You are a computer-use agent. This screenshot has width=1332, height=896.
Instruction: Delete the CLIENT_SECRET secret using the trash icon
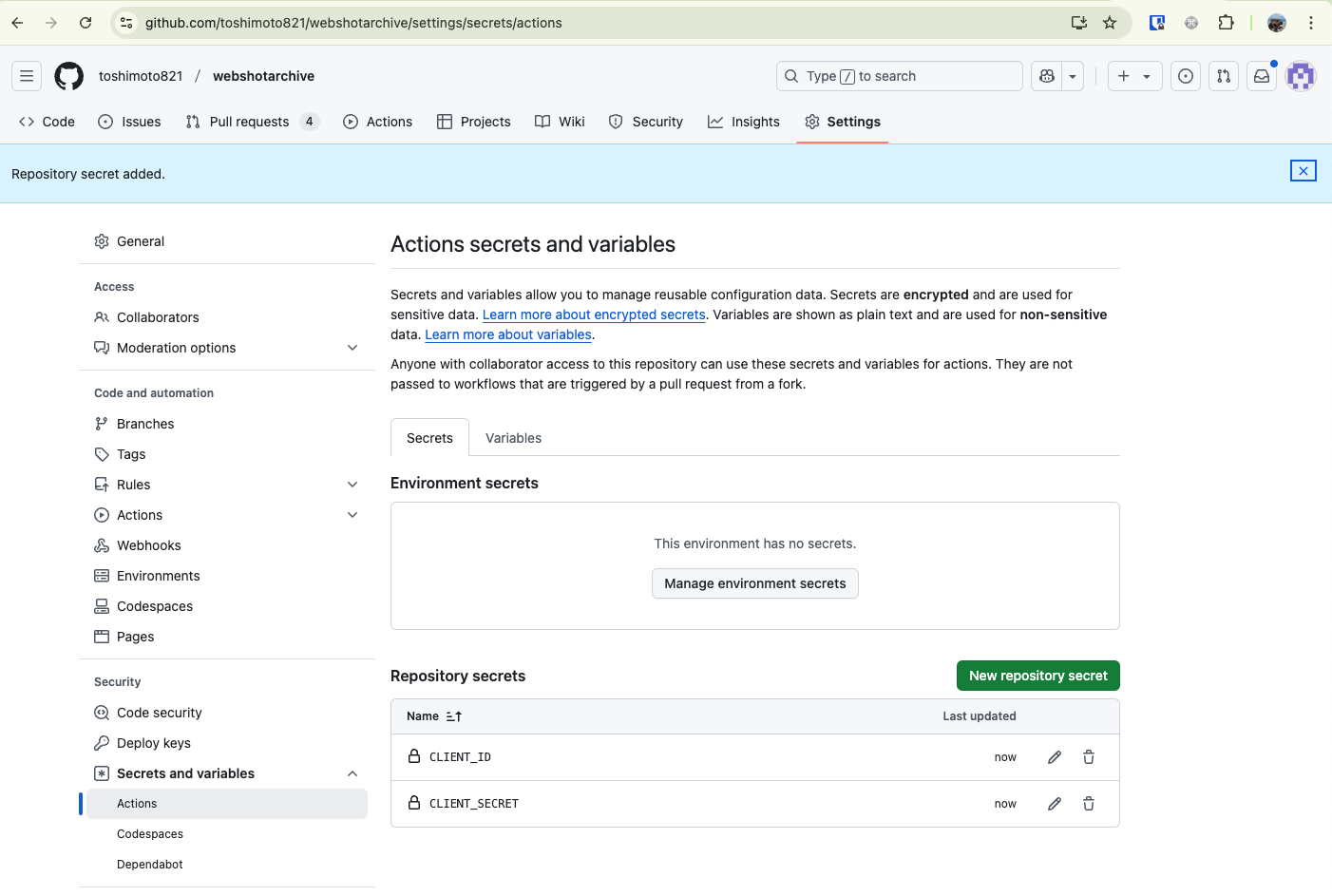coord(1088,803)
